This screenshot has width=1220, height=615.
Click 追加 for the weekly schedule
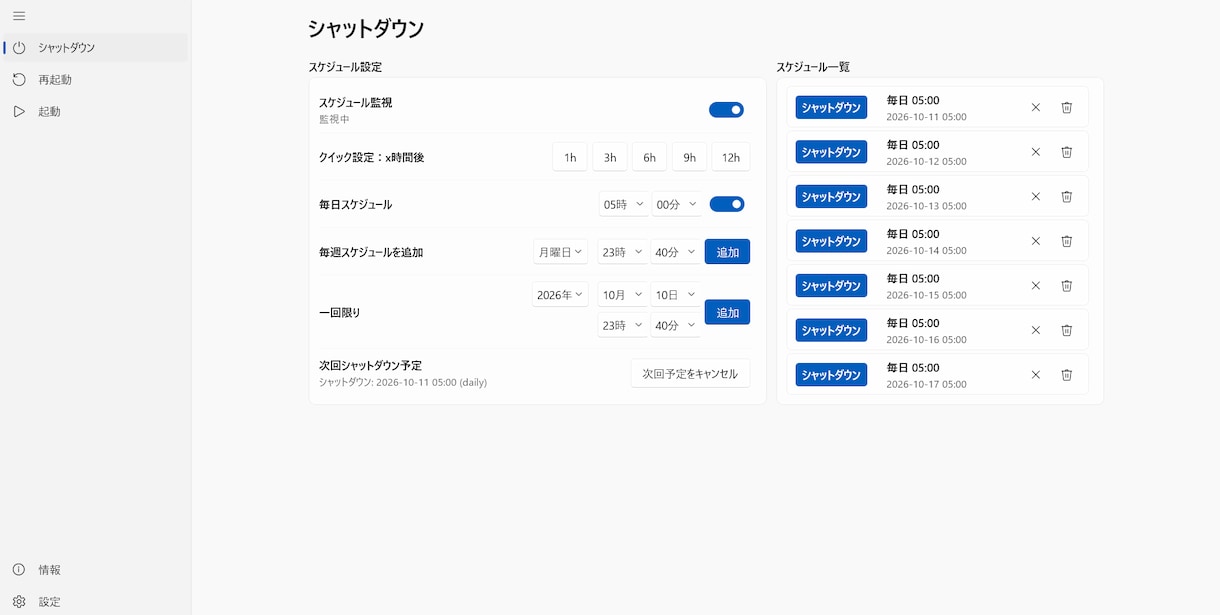pos(727,252)
